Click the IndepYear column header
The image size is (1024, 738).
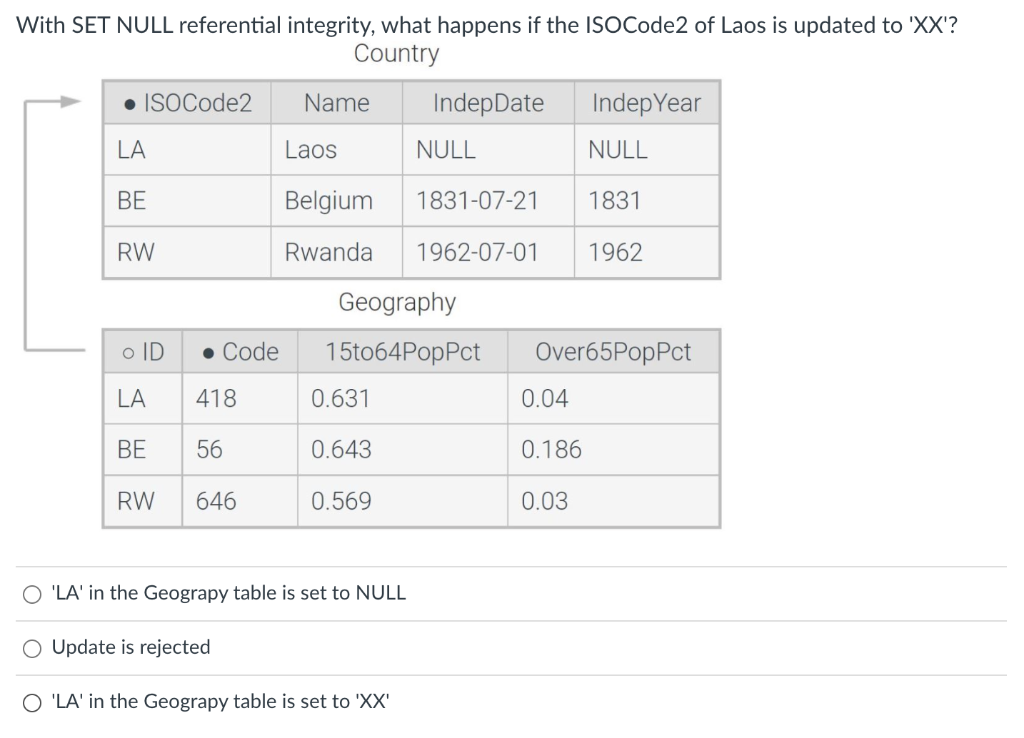click(645, 102)
